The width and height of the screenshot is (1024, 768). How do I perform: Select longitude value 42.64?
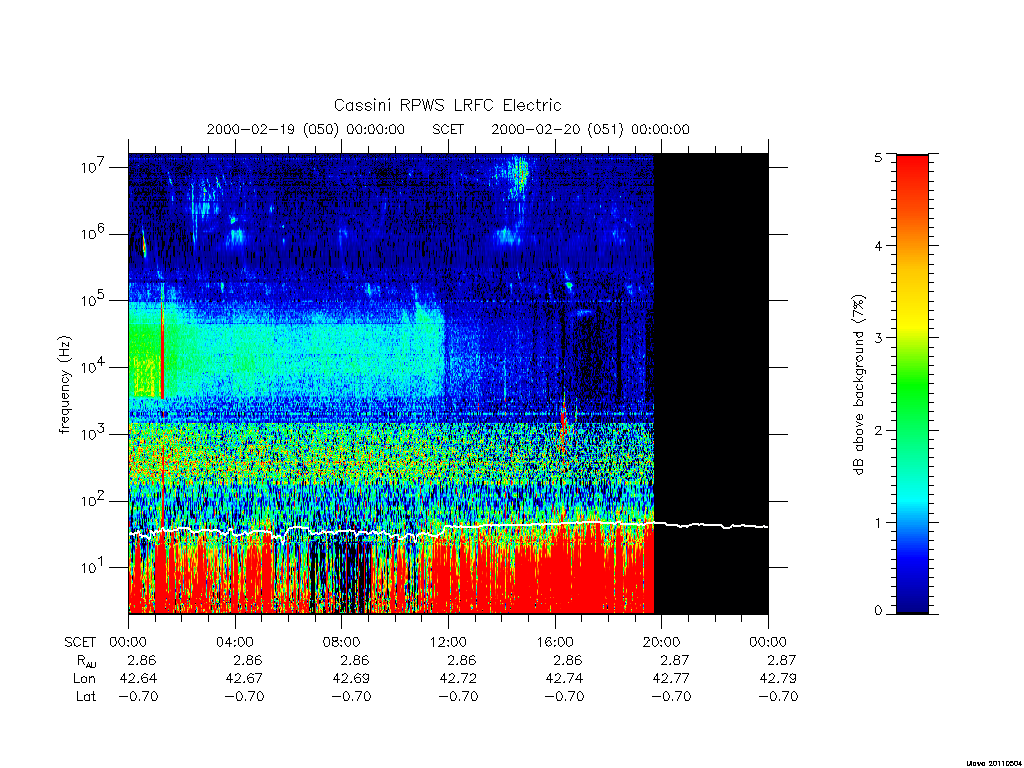point(138,679)
